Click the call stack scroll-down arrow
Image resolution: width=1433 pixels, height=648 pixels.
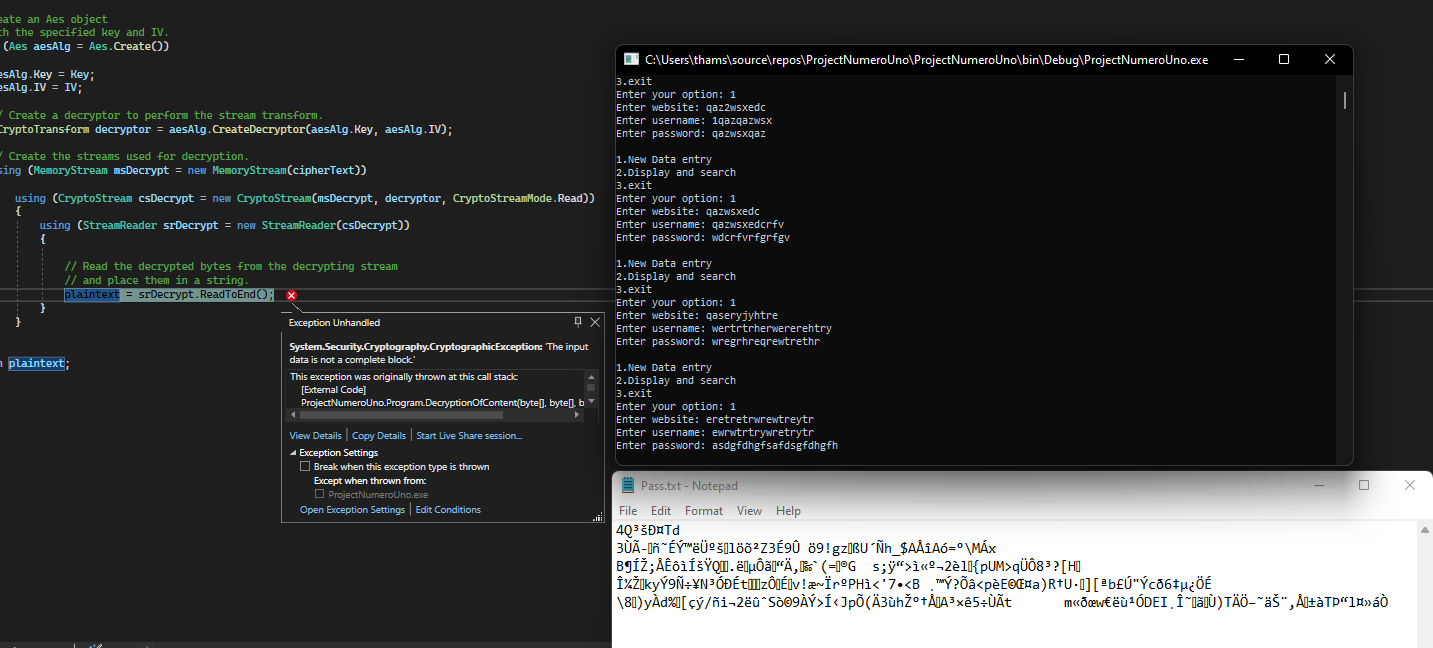click(x=591, y=399)
